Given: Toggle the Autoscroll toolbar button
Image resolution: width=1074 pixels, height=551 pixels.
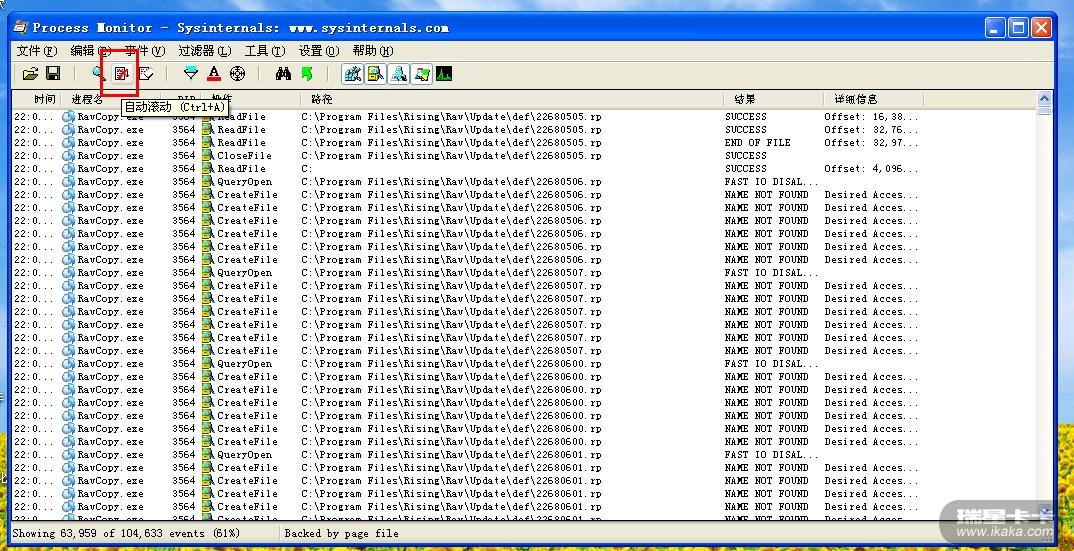Looking at the screenshot, I should pyautogui.click(x=122, y=73).
